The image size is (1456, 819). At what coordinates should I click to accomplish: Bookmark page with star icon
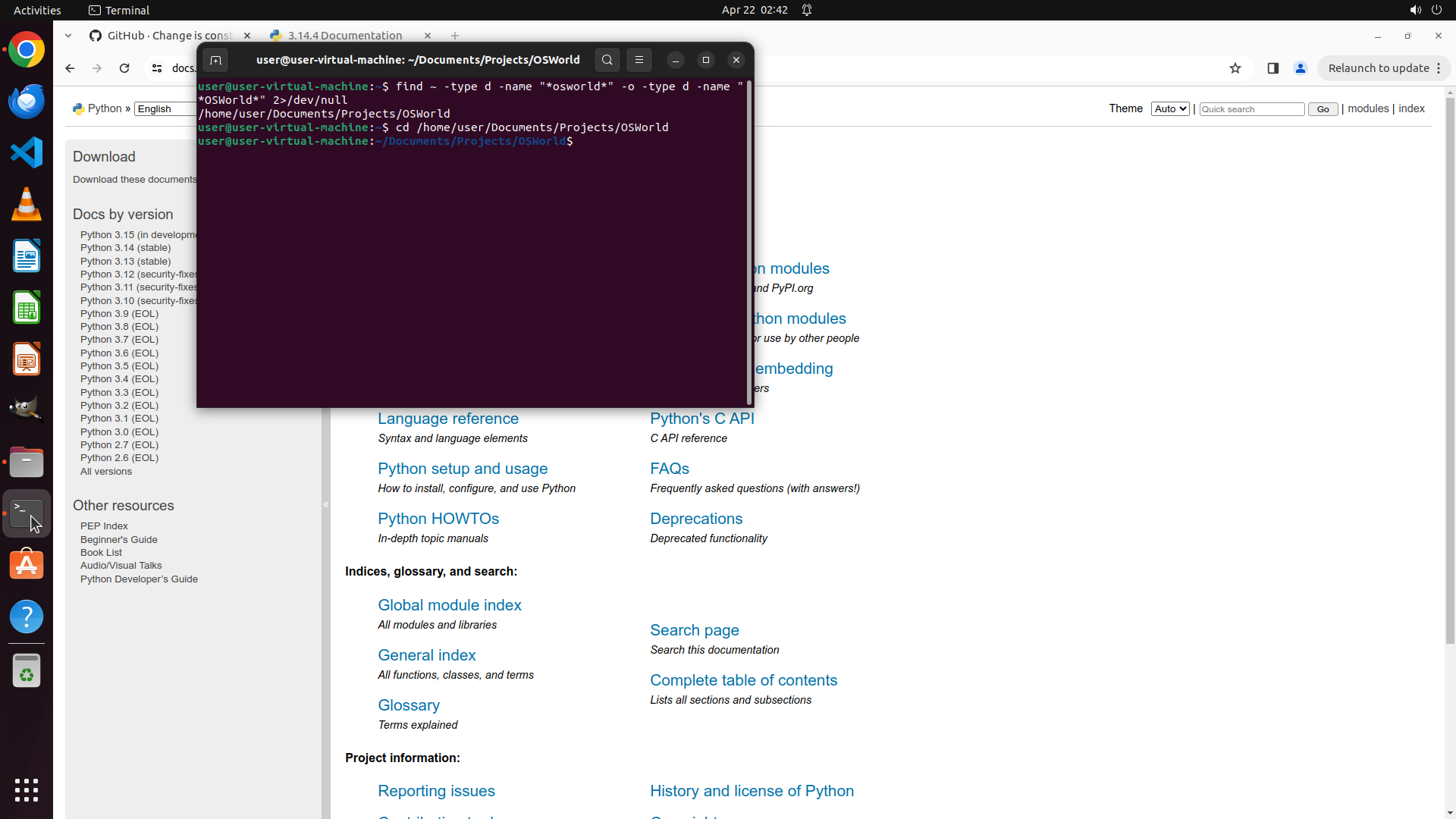coord(1235,68)
